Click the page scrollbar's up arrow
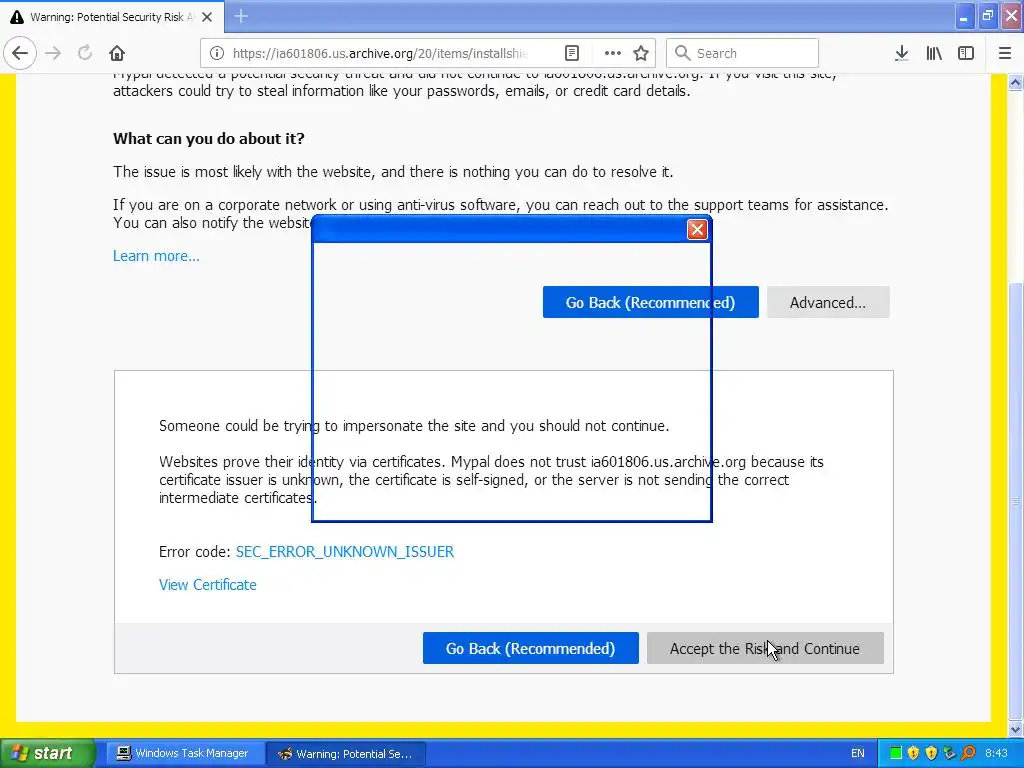 click(1016, 82)
